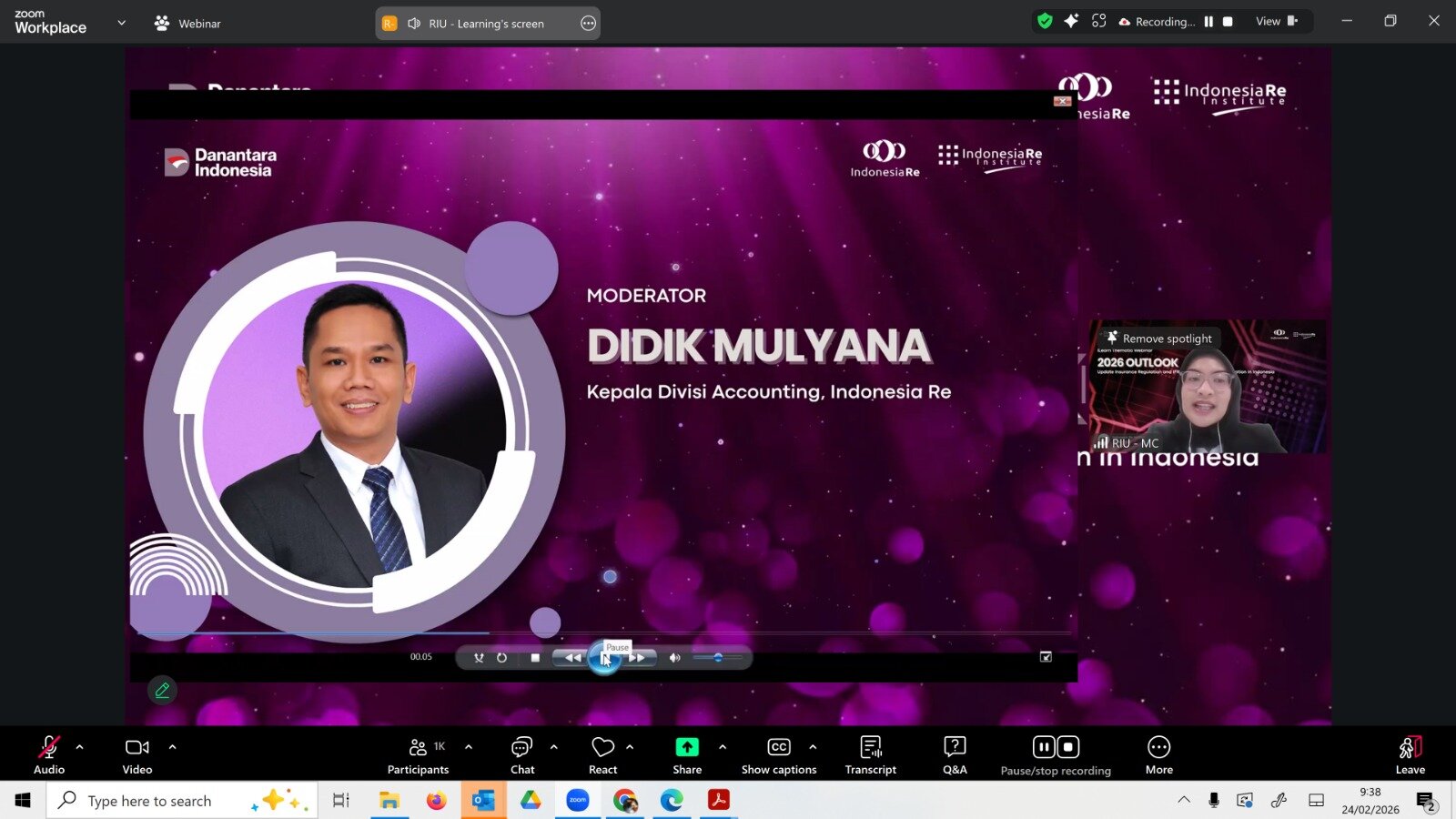This screenshot has width=1456, height=819.
Task: Click Leave to exit the webinar
Action: click(x=1410, y=754)
